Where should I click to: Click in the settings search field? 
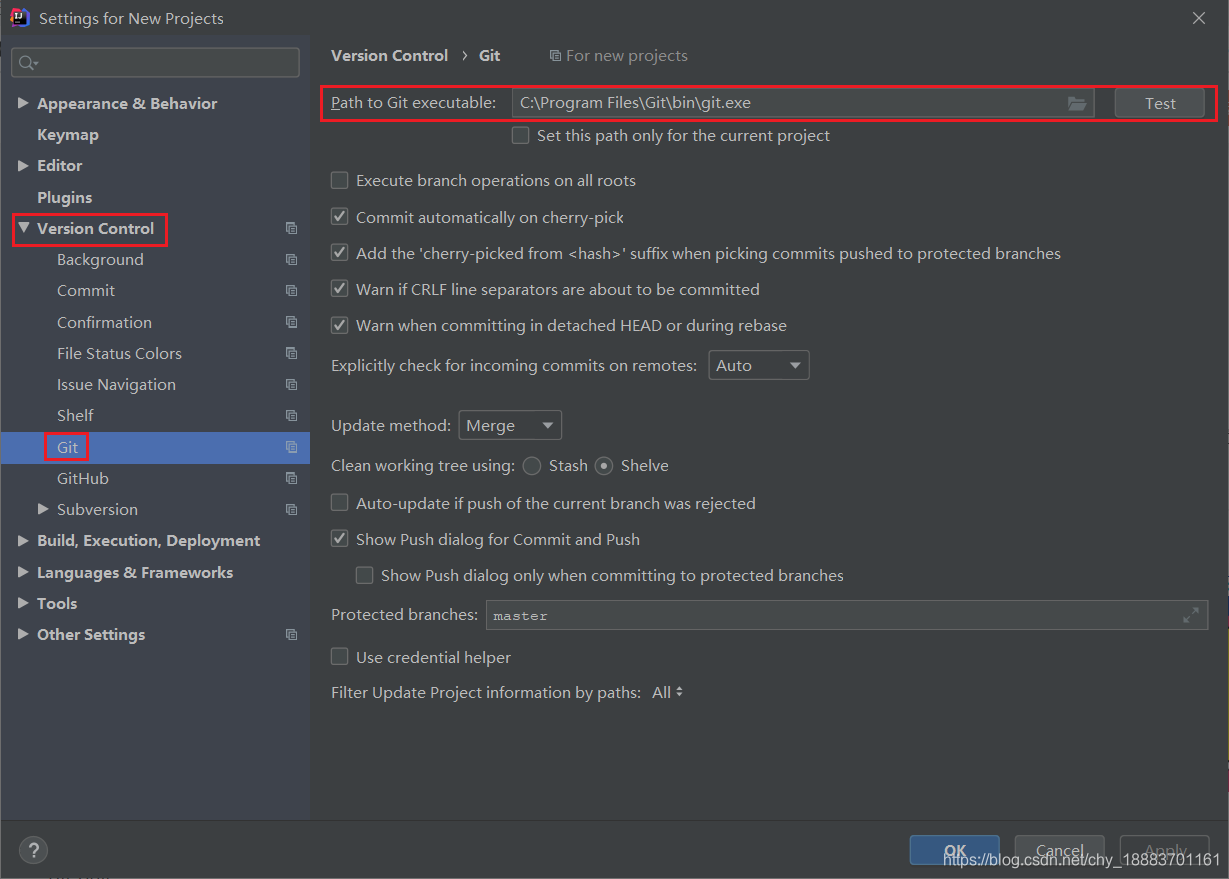point(155,62)
